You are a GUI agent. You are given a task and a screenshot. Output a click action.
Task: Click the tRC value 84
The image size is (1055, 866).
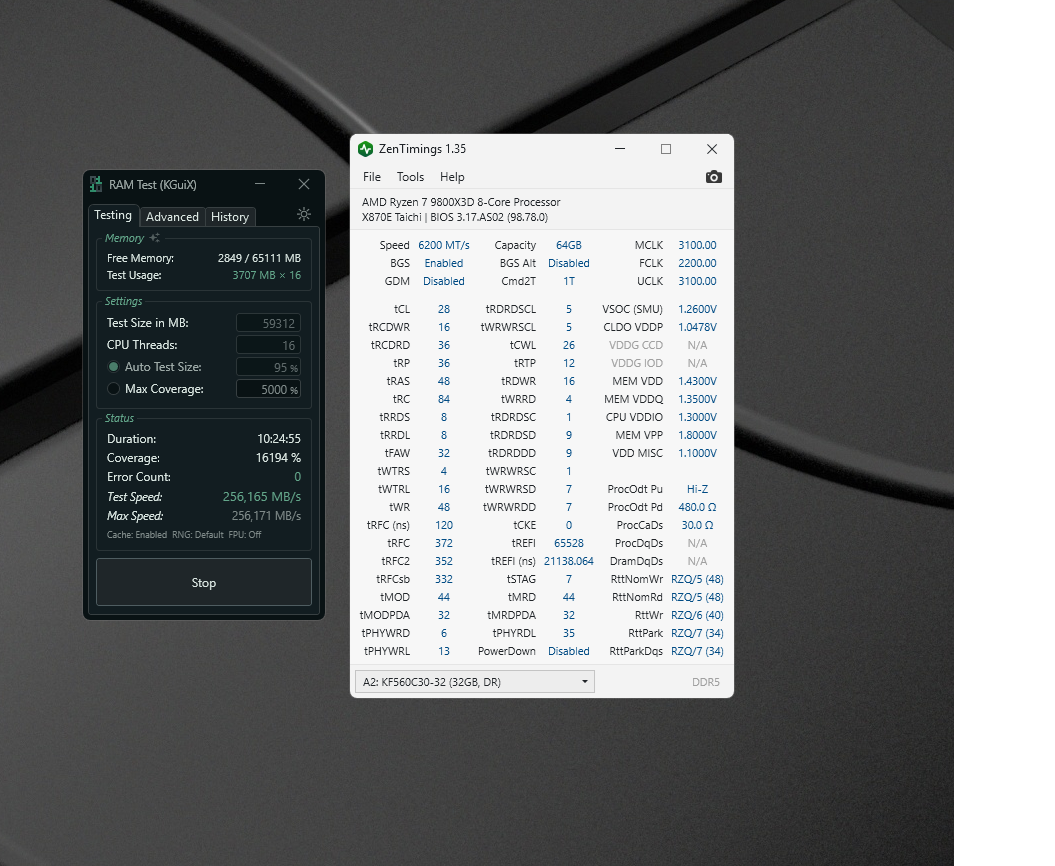[x=444, y=399]
